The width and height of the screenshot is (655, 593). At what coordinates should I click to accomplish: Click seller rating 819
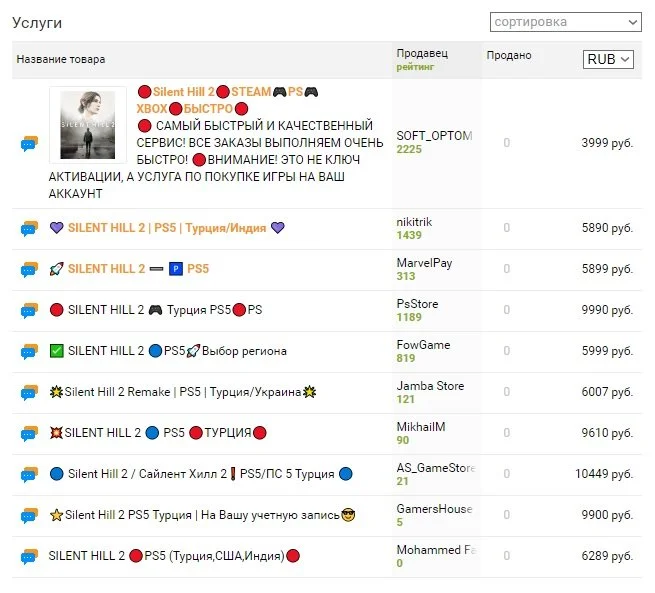(406, 358)
